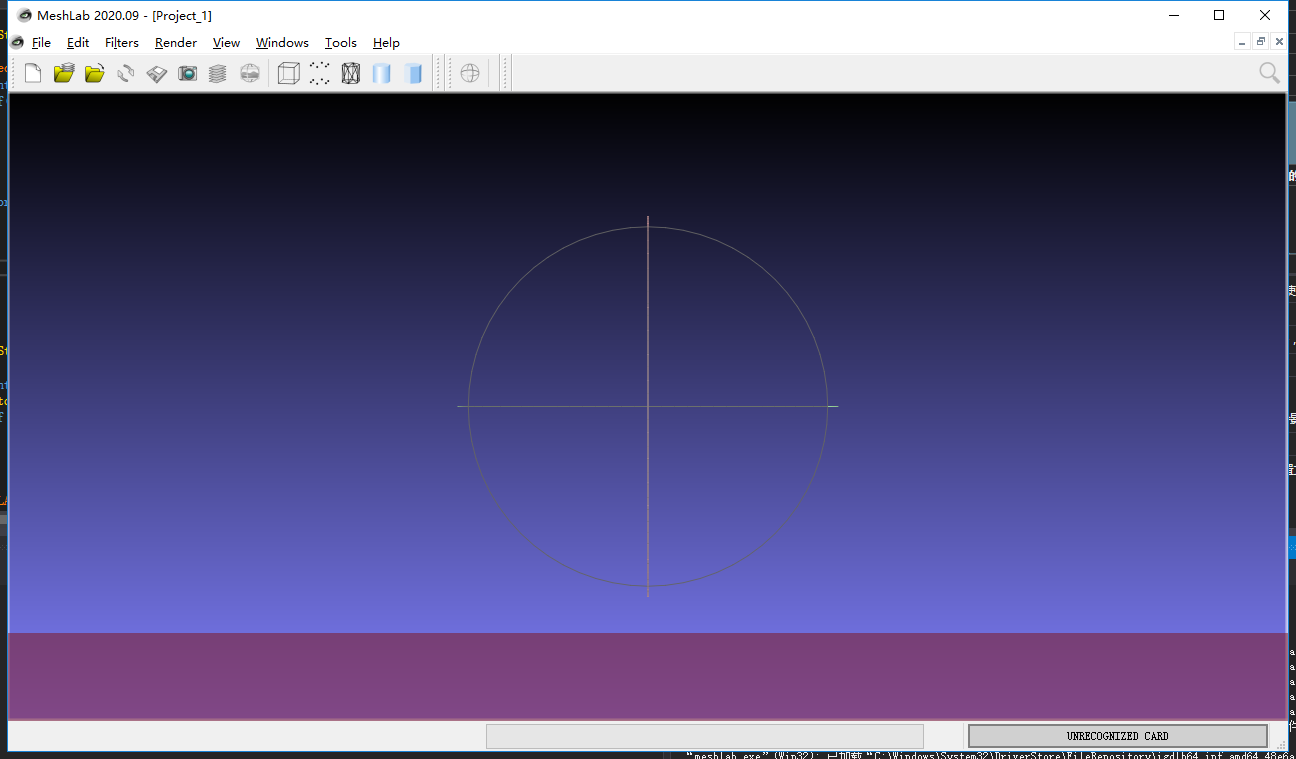This screenshot has width=1296, height=759.
Task: Toggle bounding box draw mode
Action: click(x=287, y=72)
